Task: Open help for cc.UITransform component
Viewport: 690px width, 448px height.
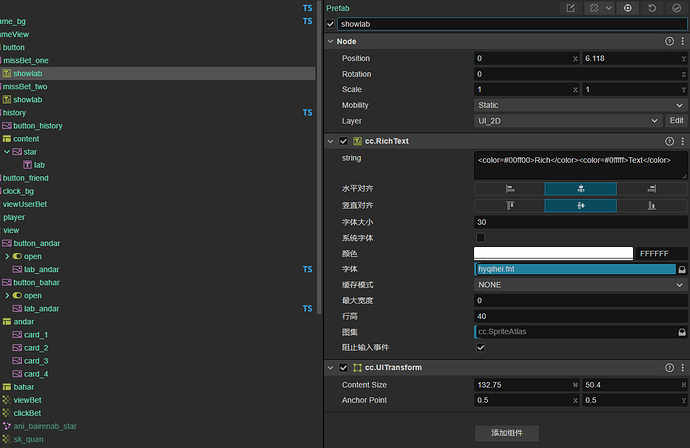Action: (x=669, y=367)
